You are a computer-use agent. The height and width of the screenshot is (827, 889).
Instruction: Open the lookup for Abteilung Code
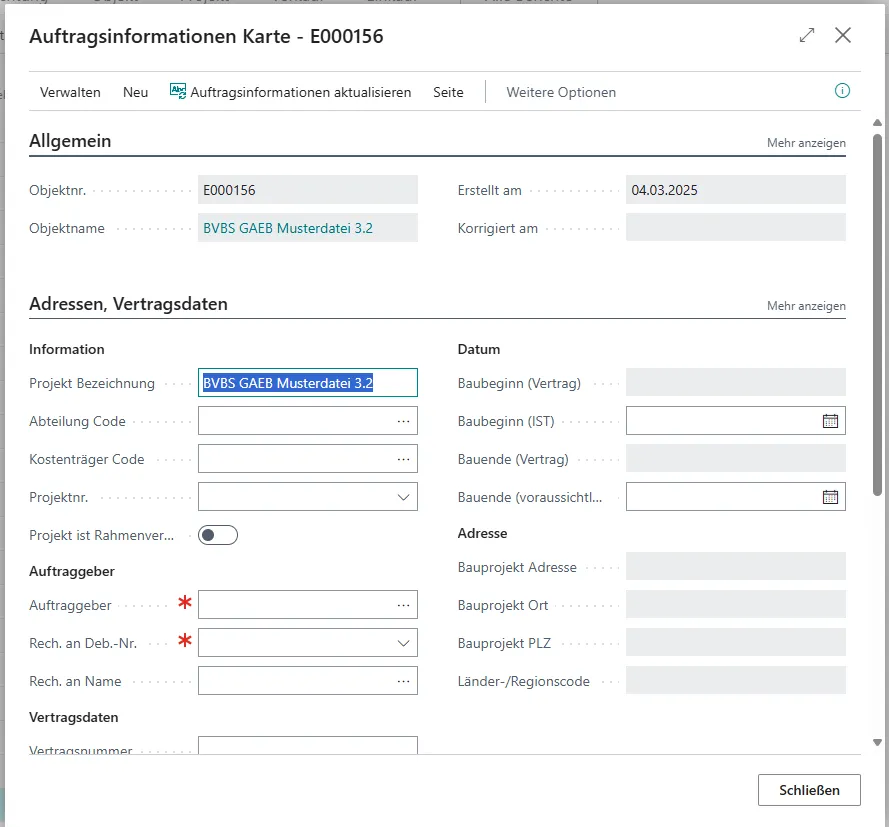[404, 420]
